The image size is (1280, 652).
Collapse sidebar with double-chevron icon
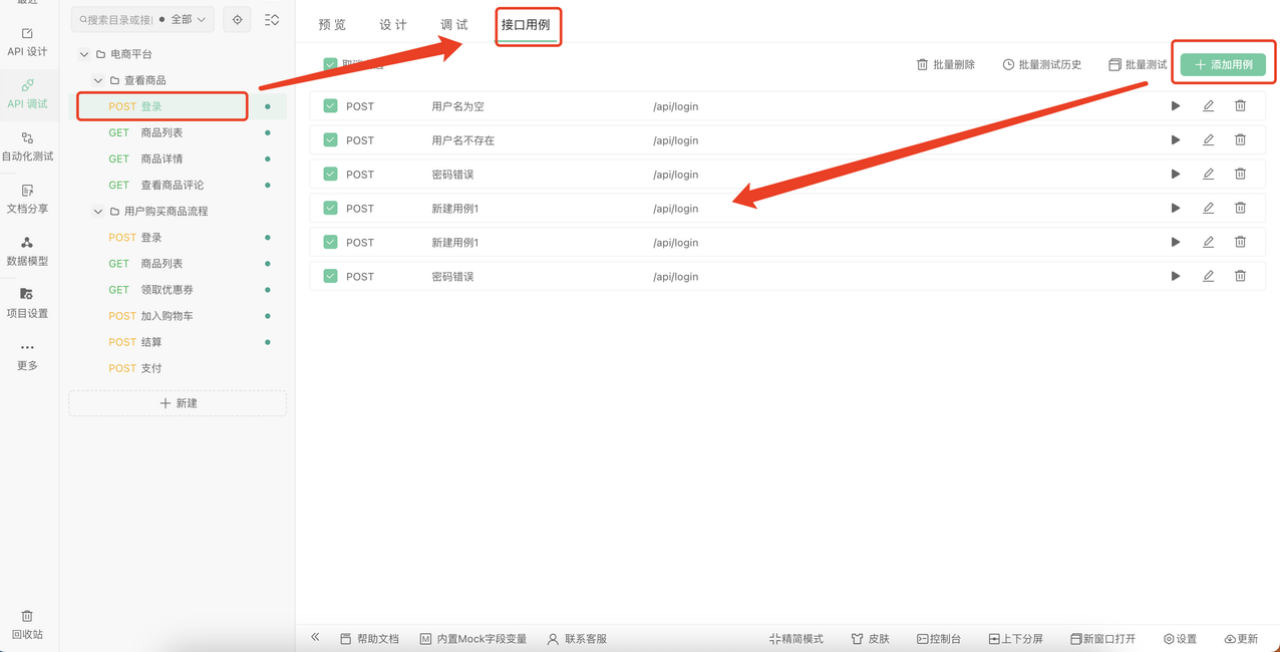point(315,637)
